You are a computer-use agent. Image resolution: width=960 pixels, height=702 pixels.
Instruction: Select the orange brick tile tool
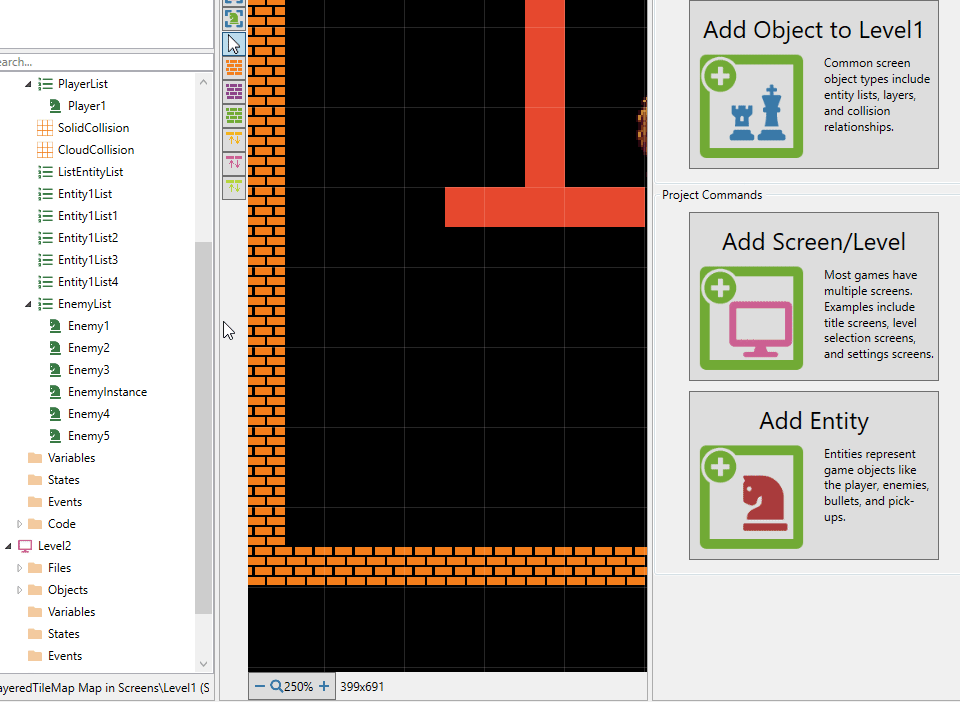coord(234,68)
